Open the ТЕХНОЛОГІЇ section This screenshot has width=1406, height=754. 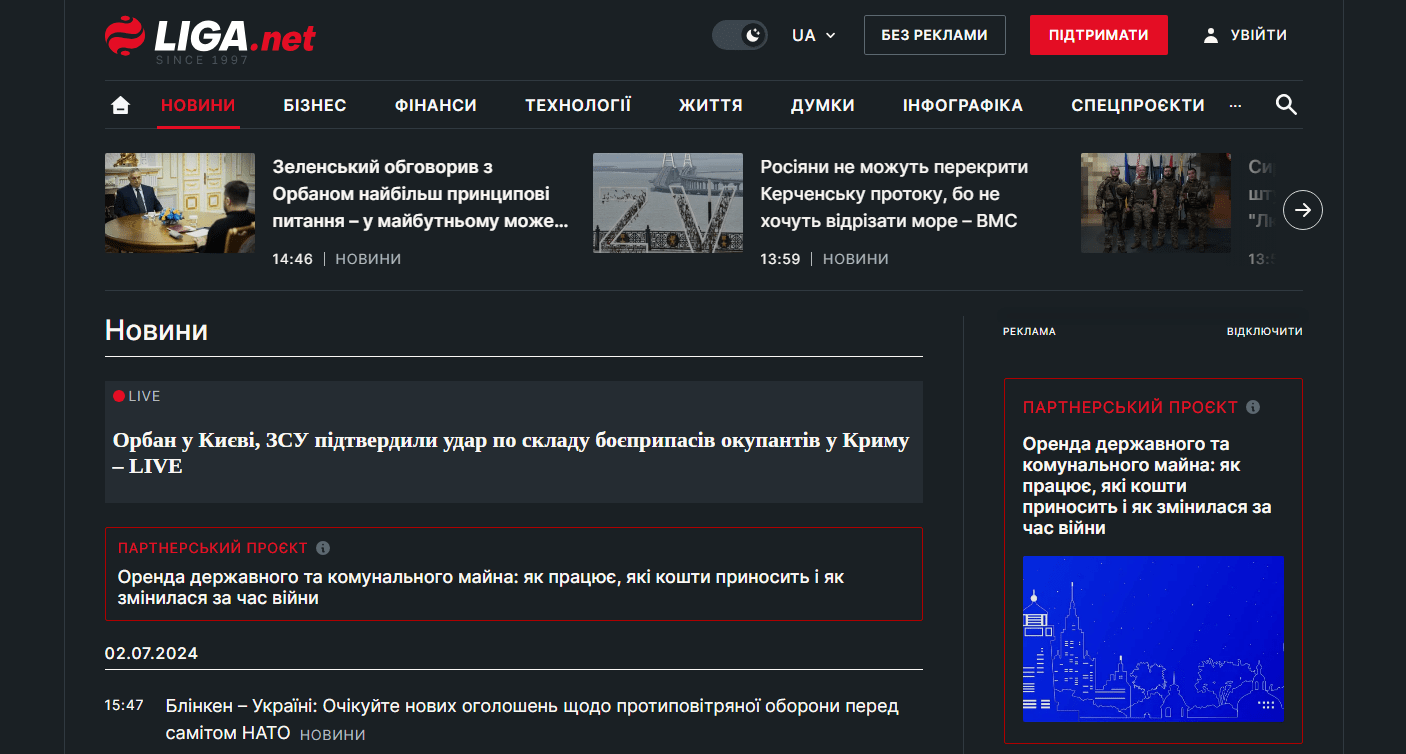pos(578,105)
